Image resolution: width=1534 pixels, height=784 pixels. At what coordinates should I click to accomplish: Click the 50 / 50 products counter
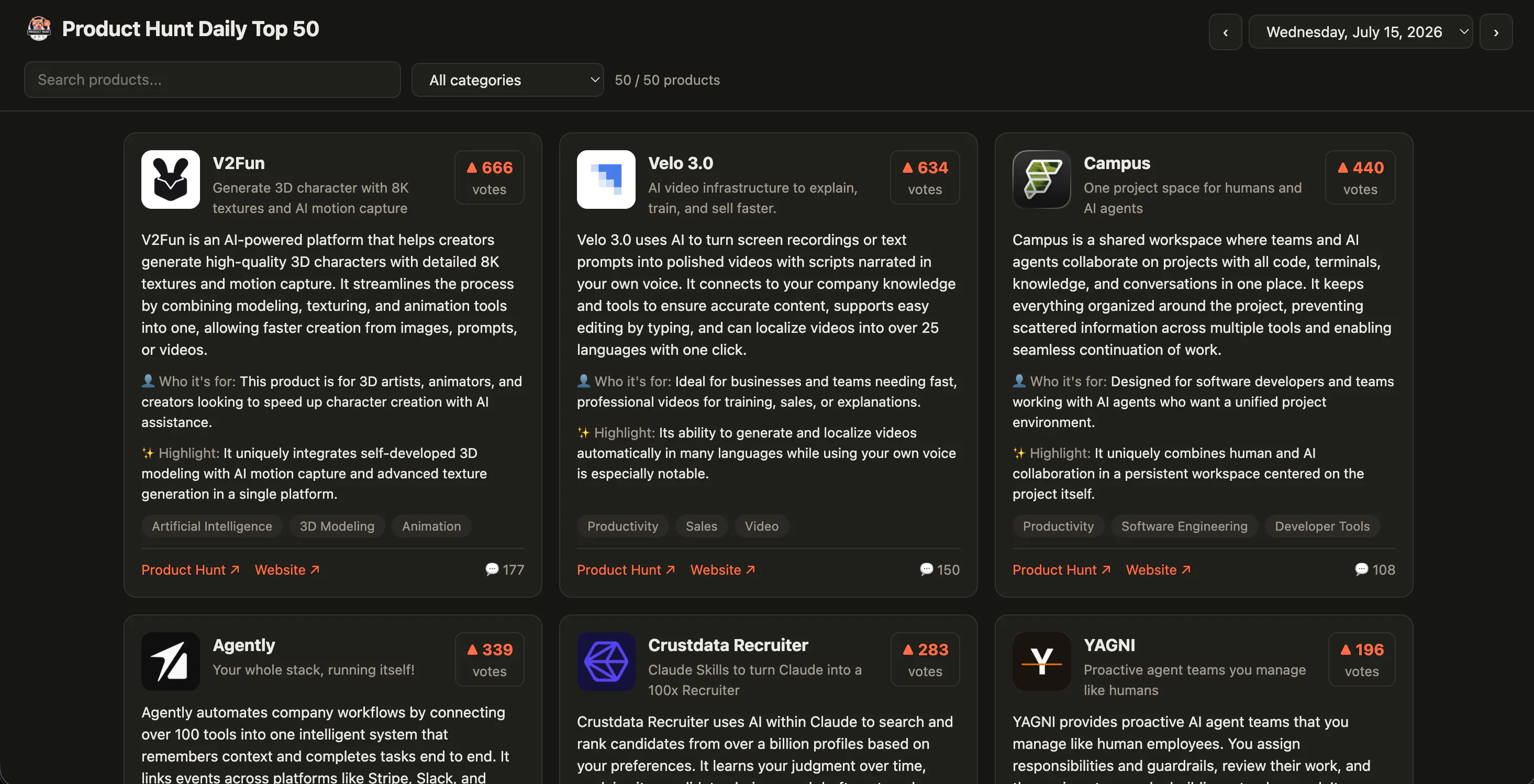667,80
